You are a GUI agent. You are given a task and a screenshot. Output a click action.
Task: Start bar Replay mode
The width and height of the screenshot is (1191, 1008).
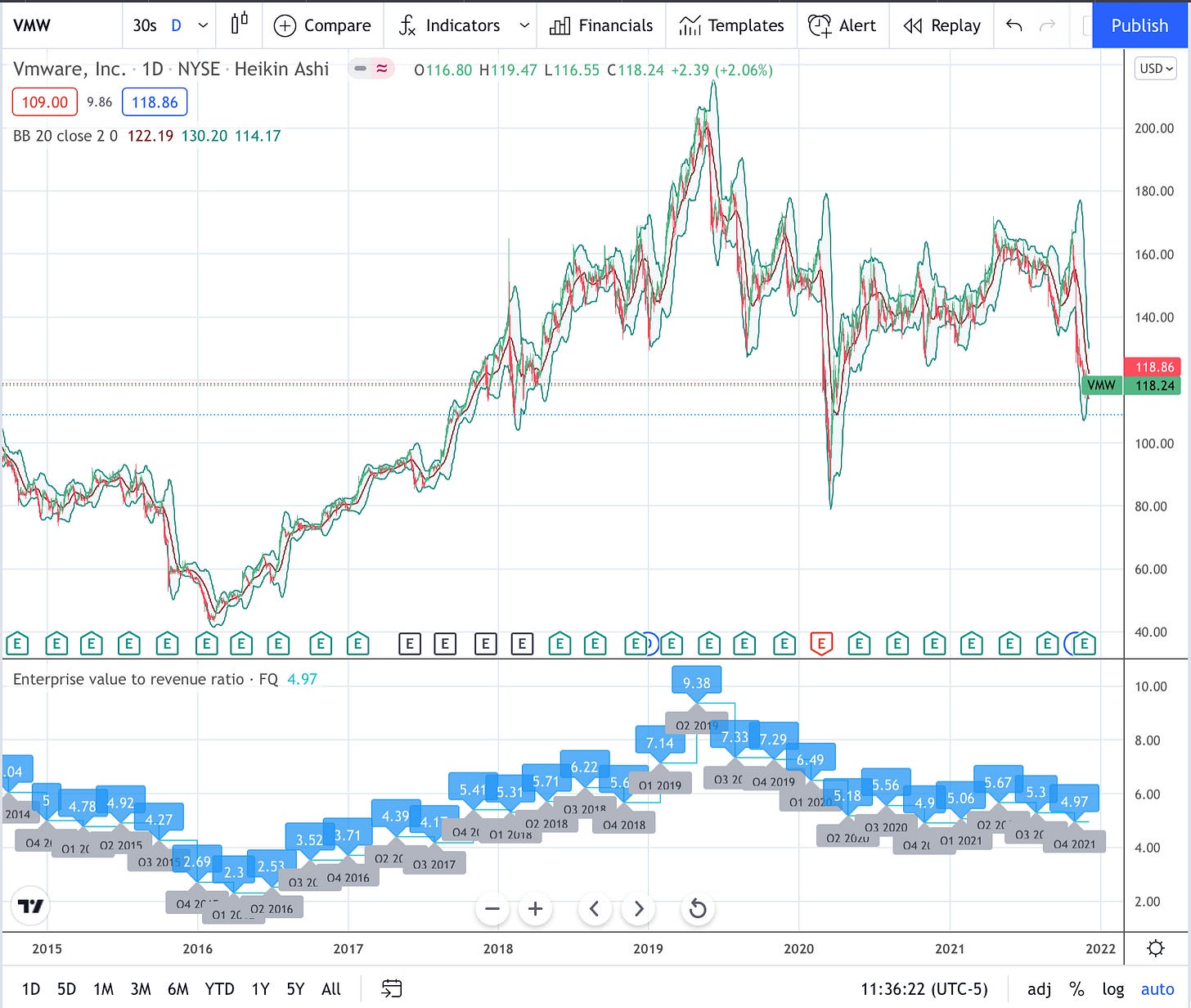[942, 25]
